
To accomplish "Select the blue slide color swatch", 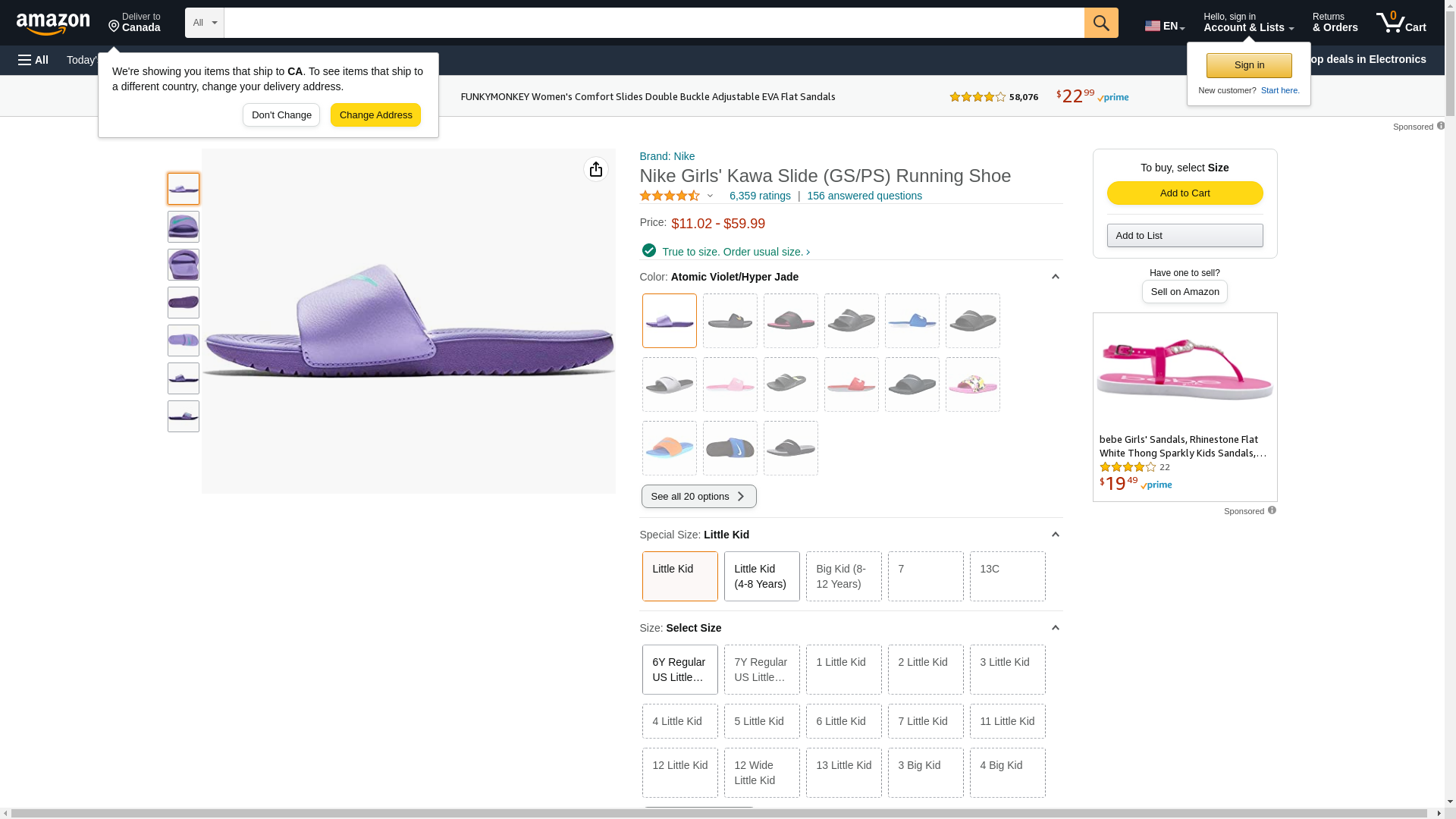I will tap(912, 321).
